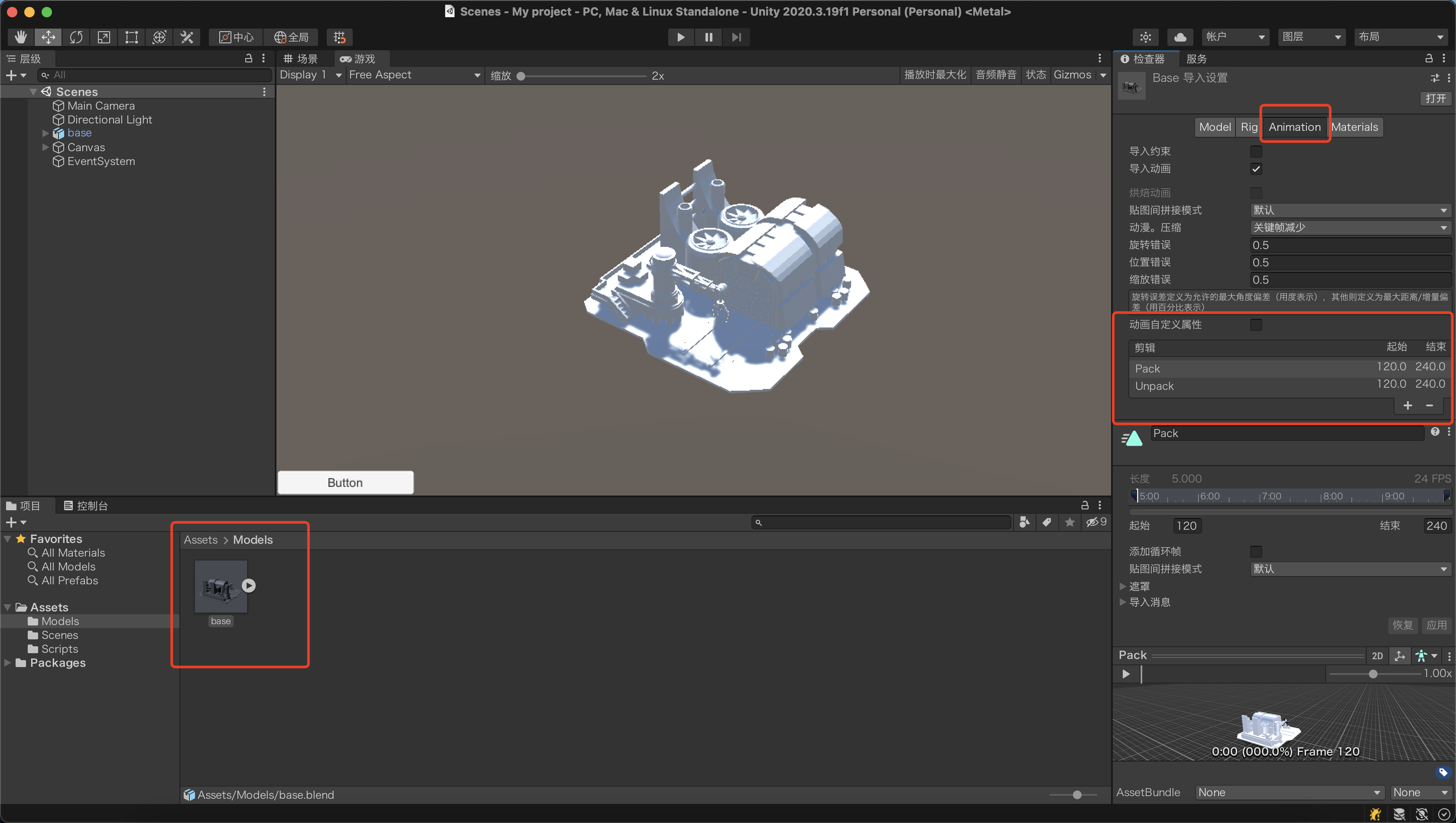The image size is (1456, 823).
Task: Open Pack clip help icon
Action: [1435, 432]
